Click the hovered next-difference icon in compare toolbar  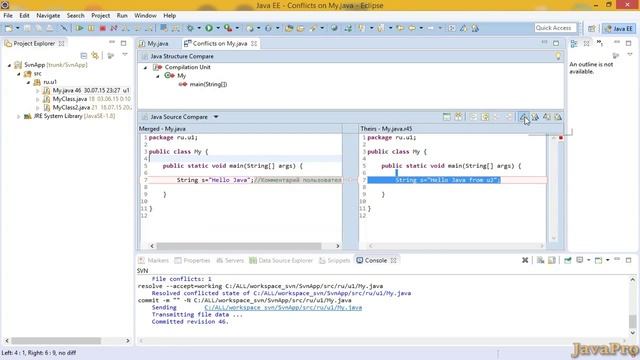523,117
